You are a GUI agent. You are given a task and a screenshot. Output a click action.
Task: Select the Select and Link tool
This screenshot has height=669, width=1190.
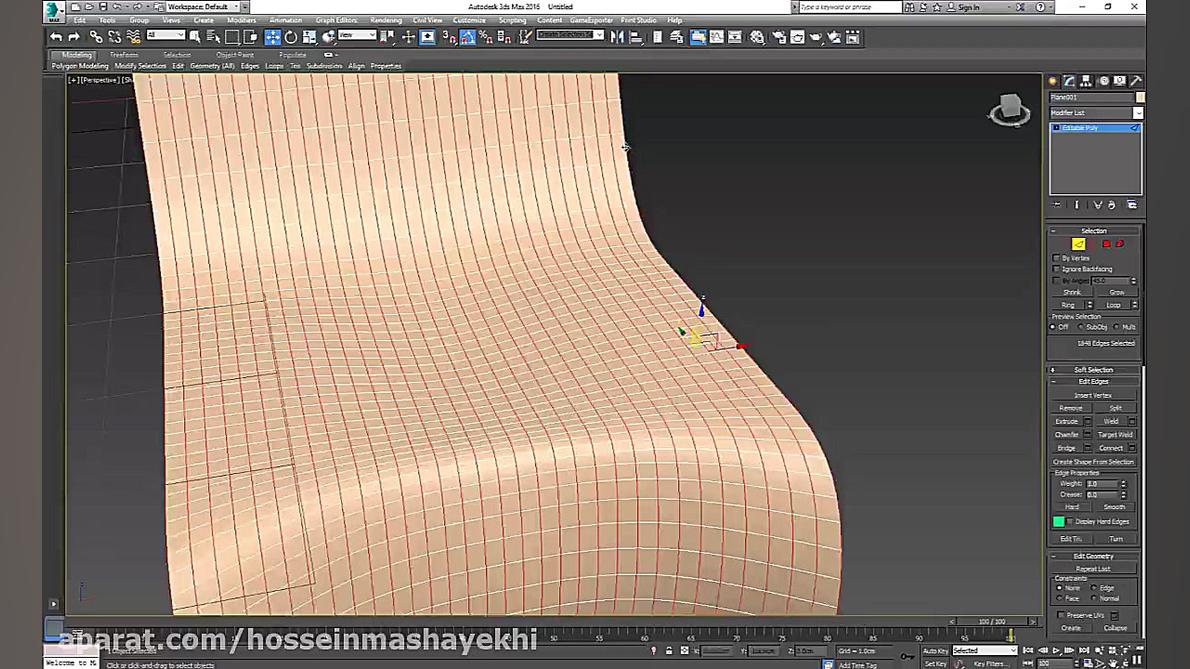pyautogui.click(x=96, y=36)
